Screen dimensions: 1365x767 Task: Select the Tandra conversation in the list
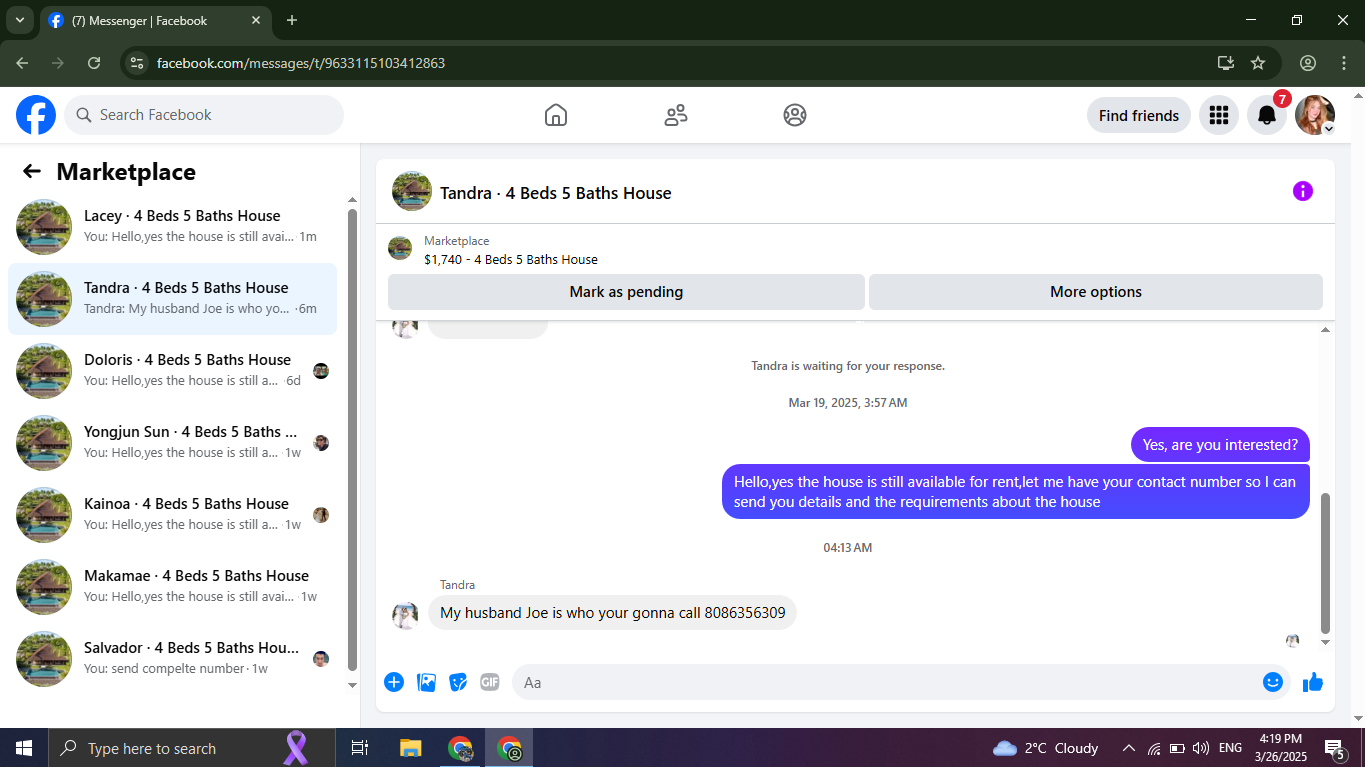coord(172,299)
